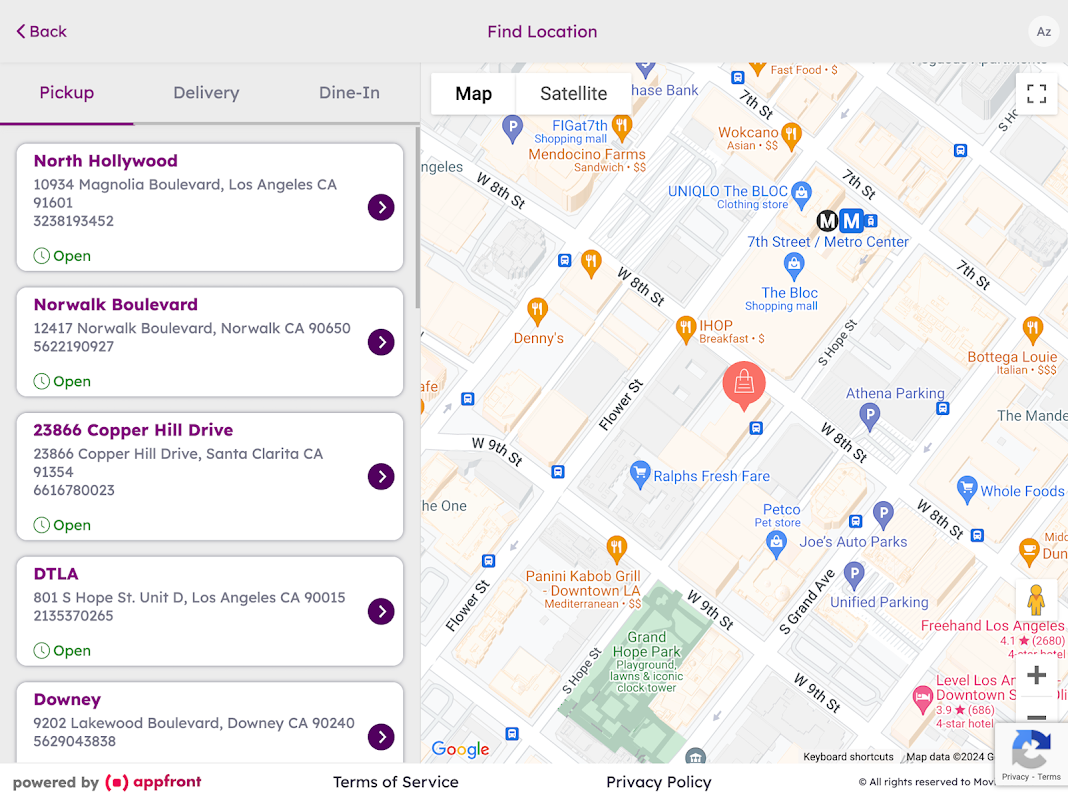1068x800 pixels.
Task: Select Map view on the map
Action: [473, 93]
